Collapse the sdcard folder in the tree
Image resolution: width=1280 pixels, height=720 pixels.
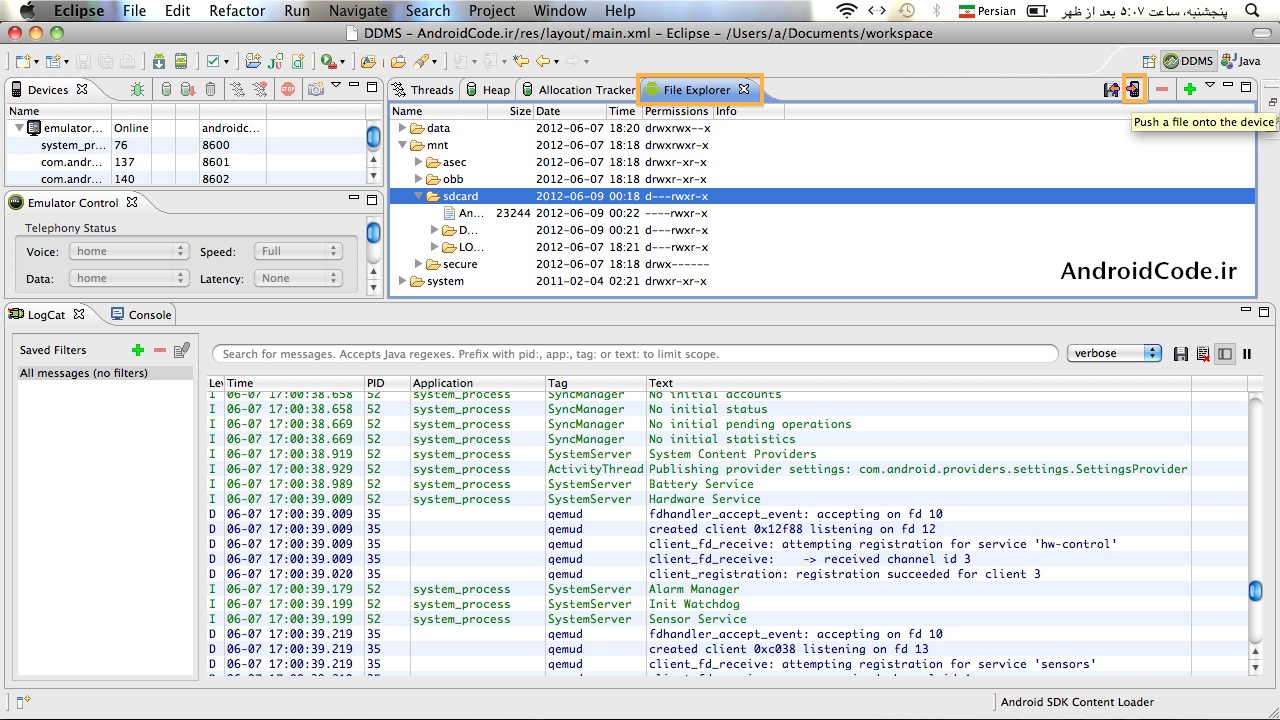[421, 196]
